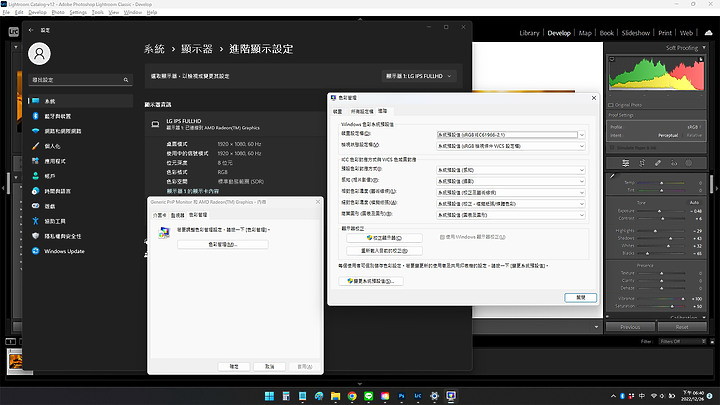This screenshot has width=720, height=405.
Task: Open the Photo menu in Lightroom
Action: click(x=58, y=12)
